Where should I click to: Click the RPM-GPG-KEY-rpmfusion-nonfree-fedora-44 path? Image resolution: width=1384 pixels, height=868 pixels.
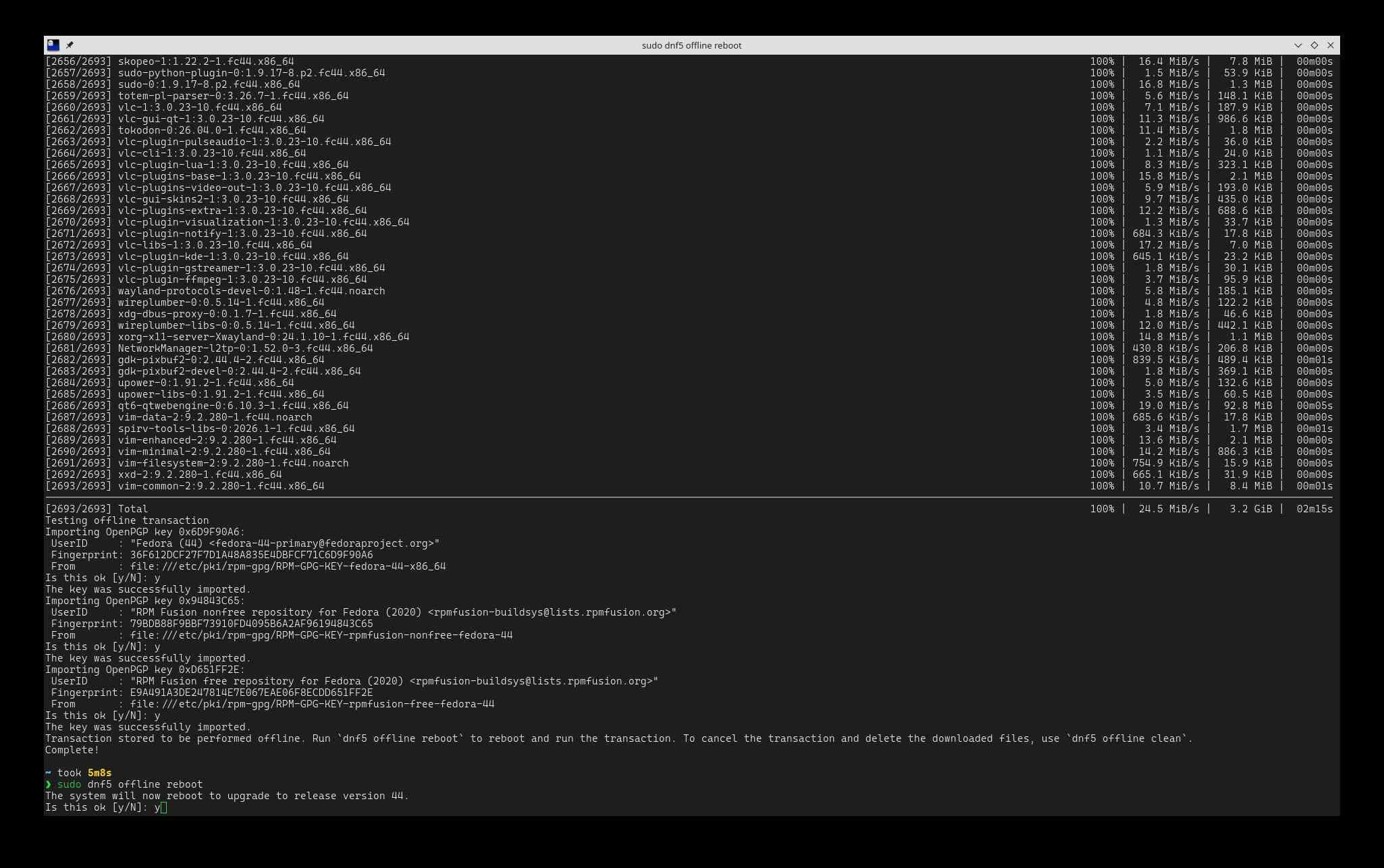coord(321,635)
